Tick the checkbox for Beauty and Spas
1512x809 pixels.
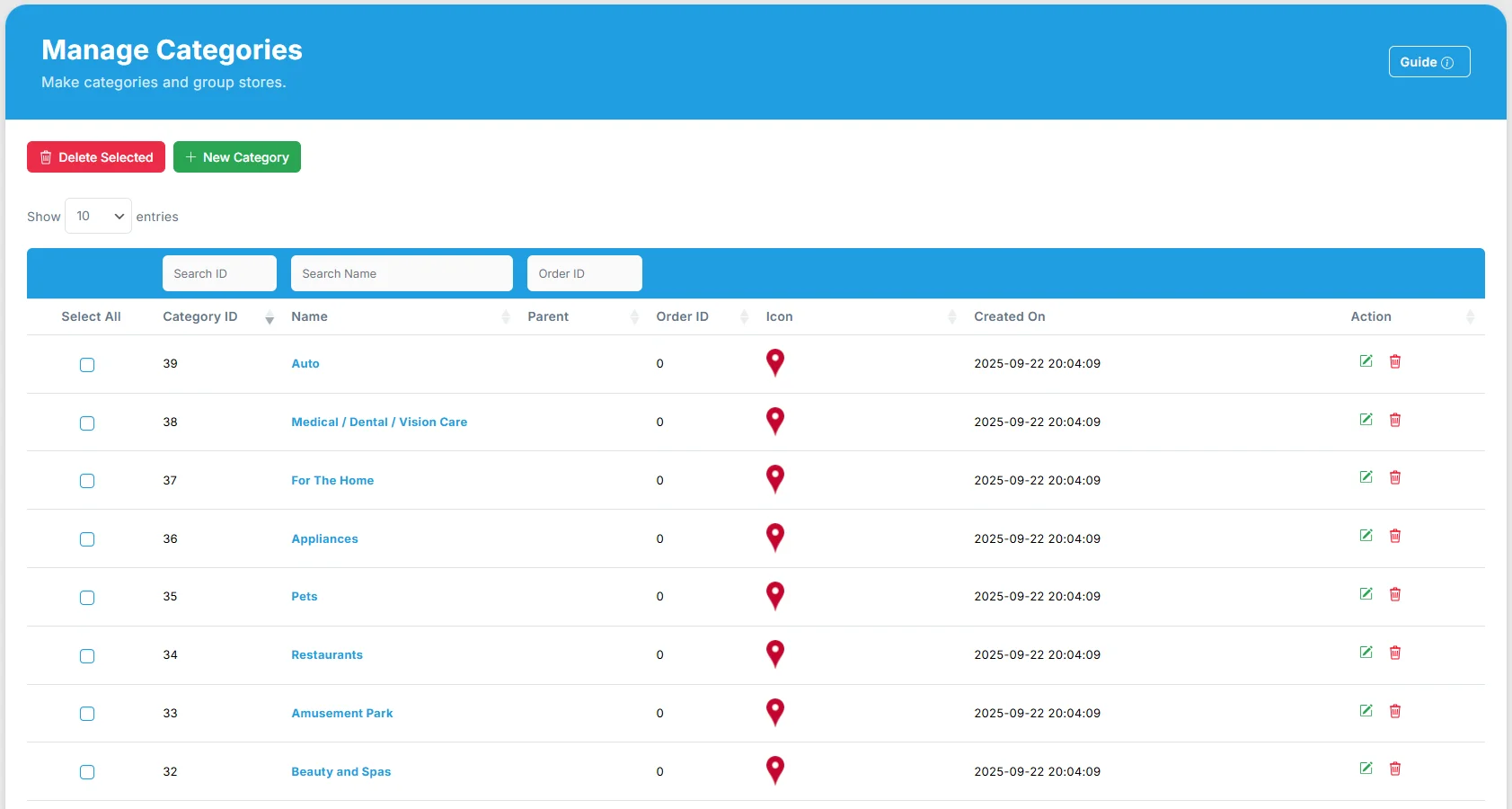(x=87, y=772)
